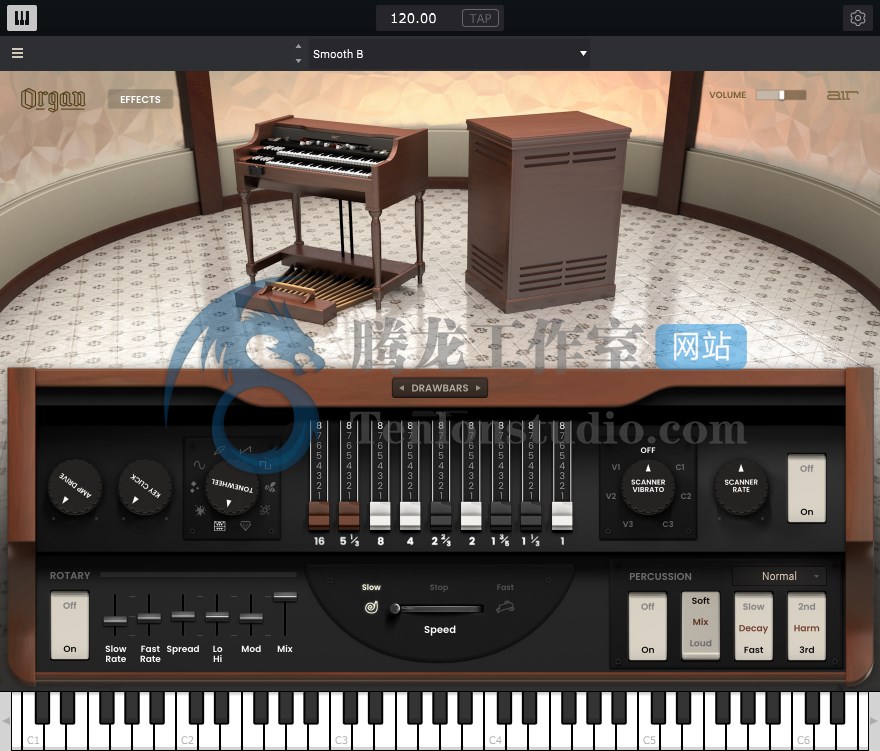880x751 pixels.
Task: Click the Spread rotary fader
Action: click(x=183, y=616)
